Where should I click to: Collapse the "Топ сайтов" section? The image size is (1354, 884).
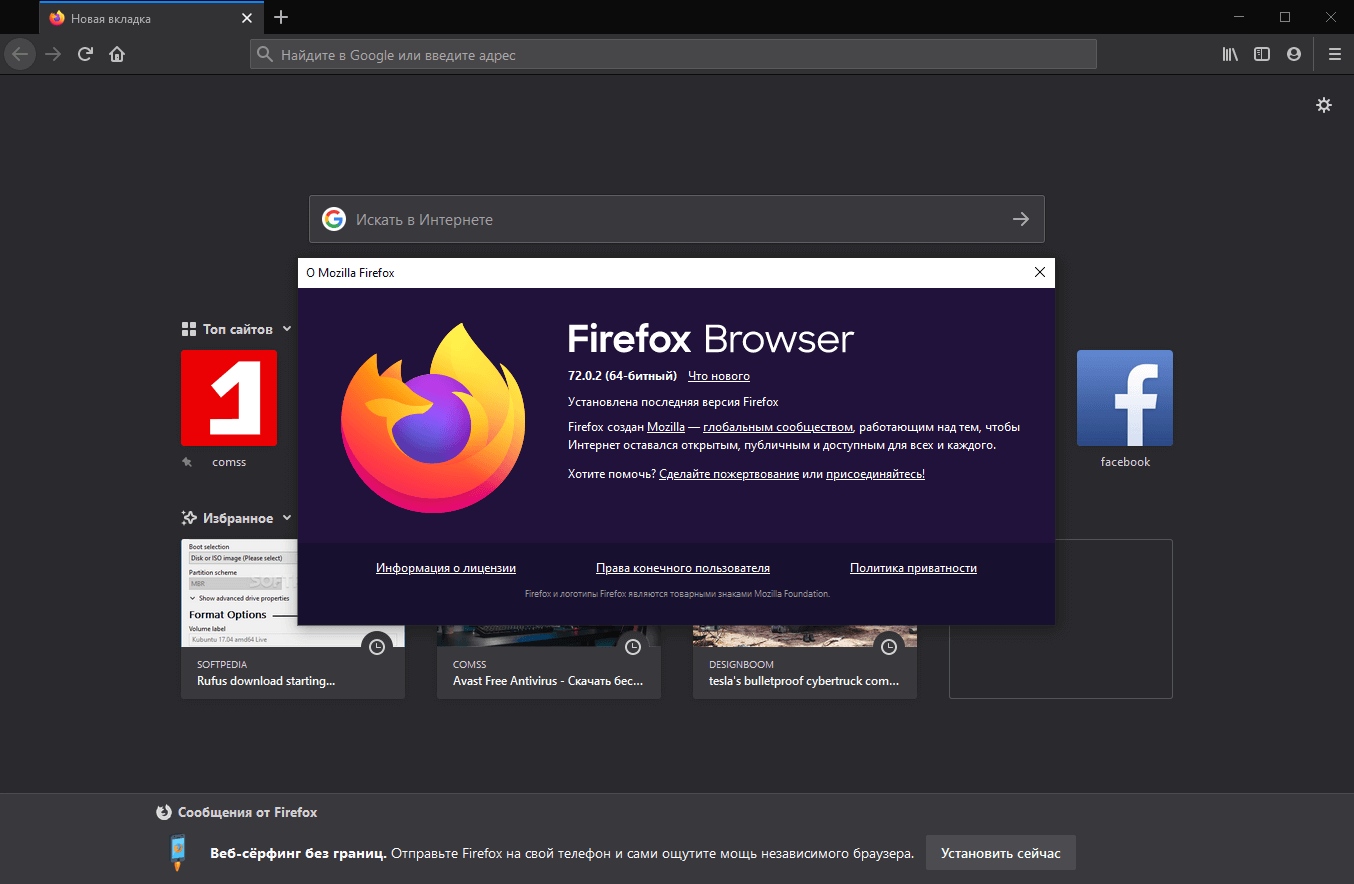[287, 328]
